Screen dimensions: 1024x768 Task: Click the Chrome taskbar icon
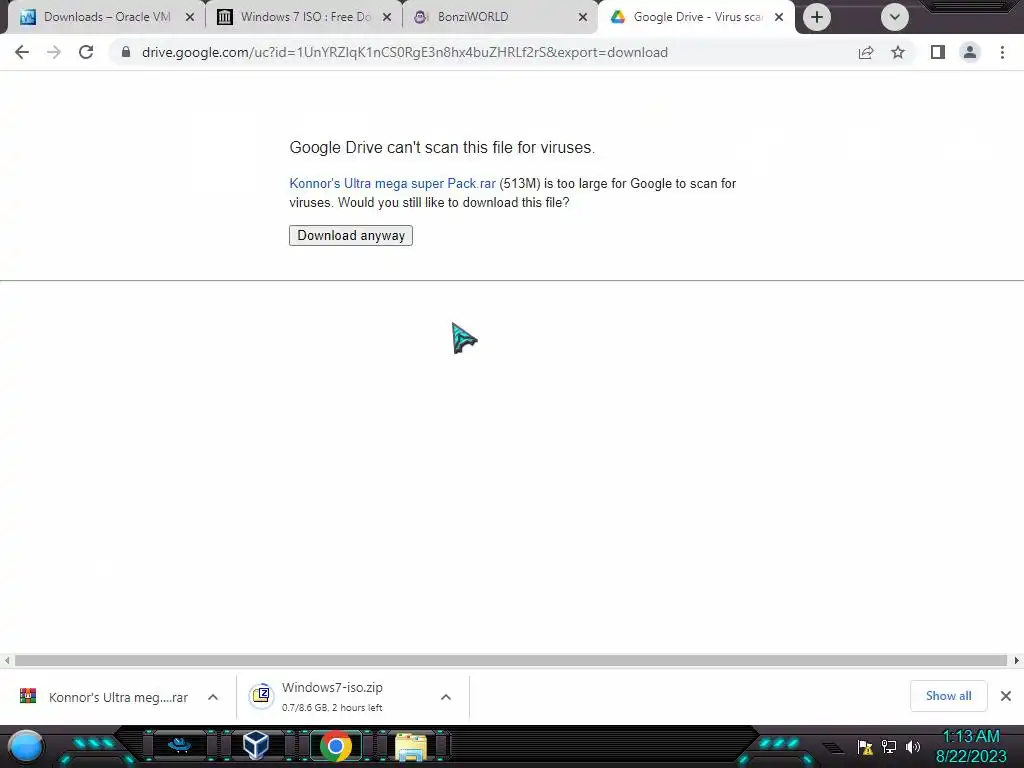click(336, 746)
